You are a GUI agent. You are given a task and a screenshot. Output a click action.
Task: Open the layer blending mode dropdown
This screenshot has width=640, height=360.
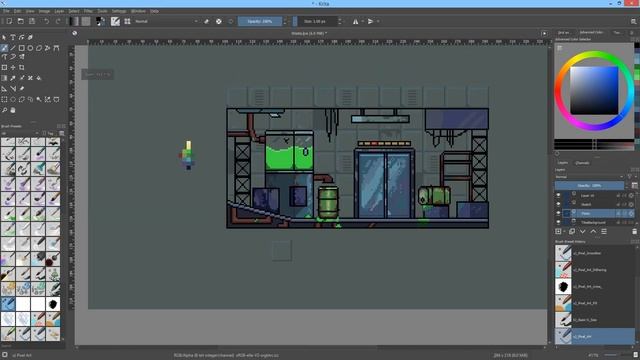(589, 177)
